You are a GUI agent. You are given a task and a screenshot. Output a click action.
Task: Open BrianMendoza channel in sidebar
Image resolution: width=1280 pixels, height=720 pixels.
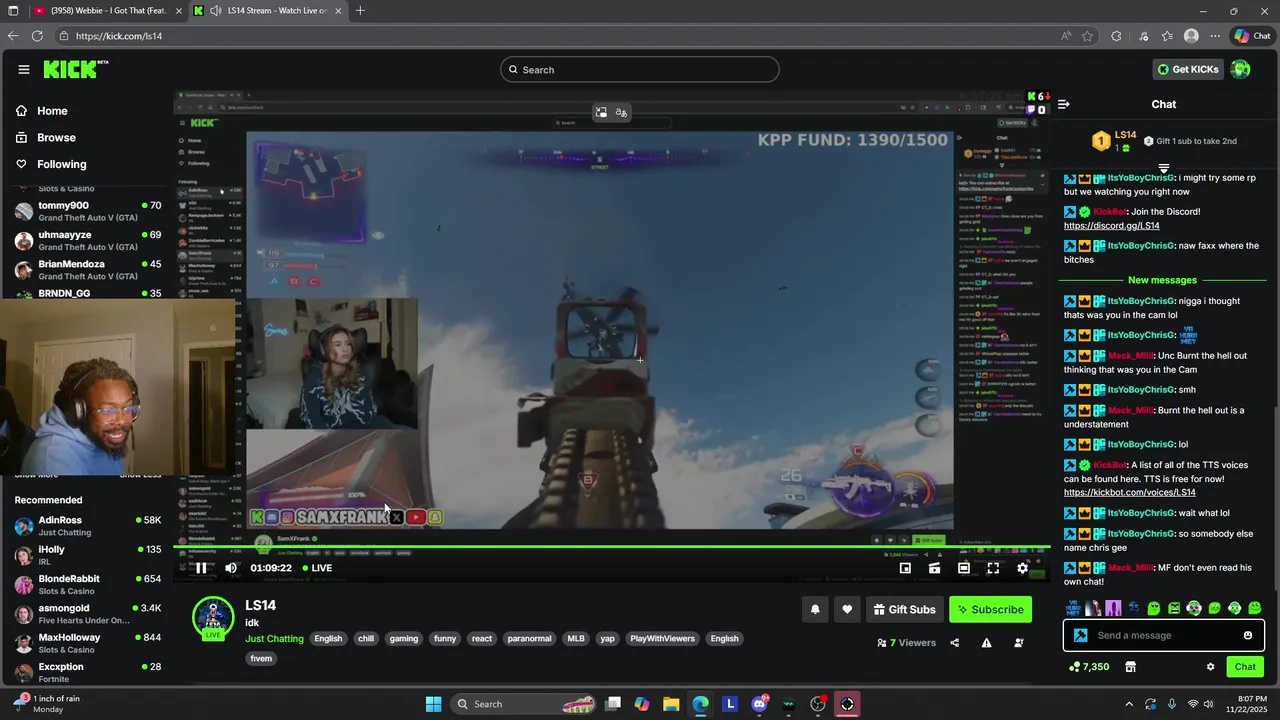88,270
